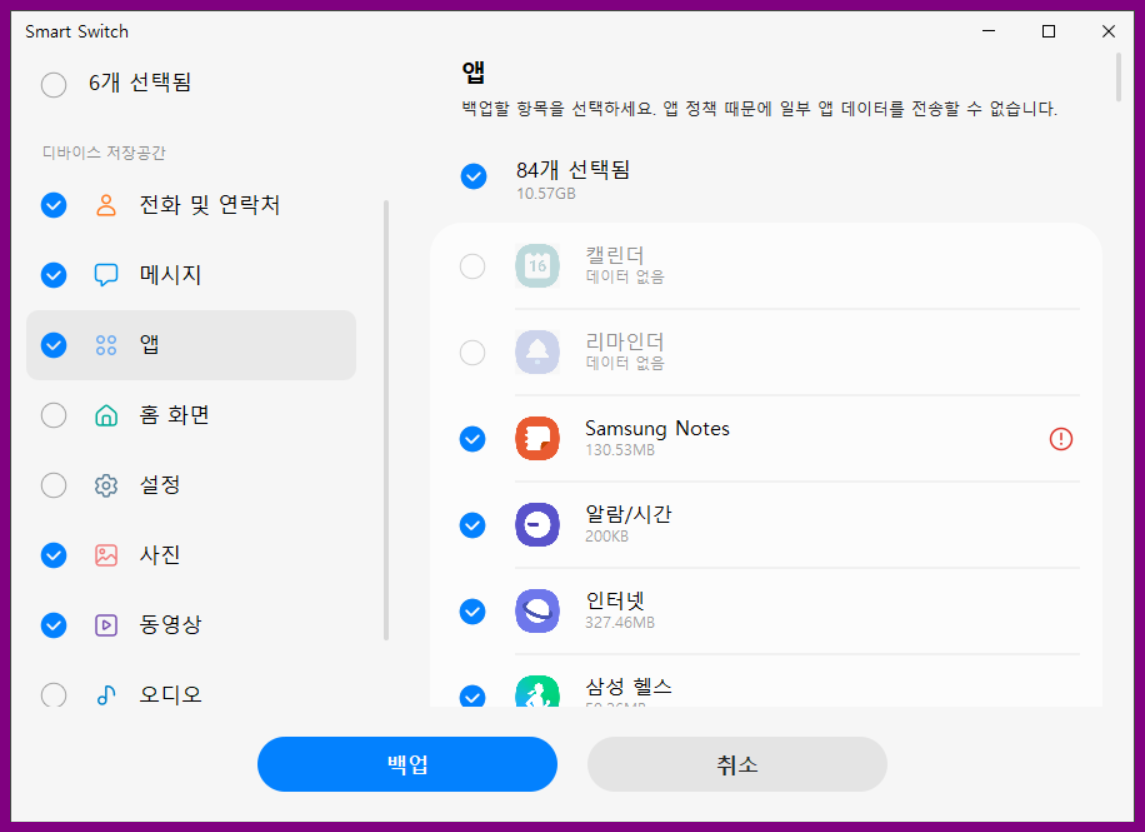Open the 전화 및 연락처 category

[191, 205]
